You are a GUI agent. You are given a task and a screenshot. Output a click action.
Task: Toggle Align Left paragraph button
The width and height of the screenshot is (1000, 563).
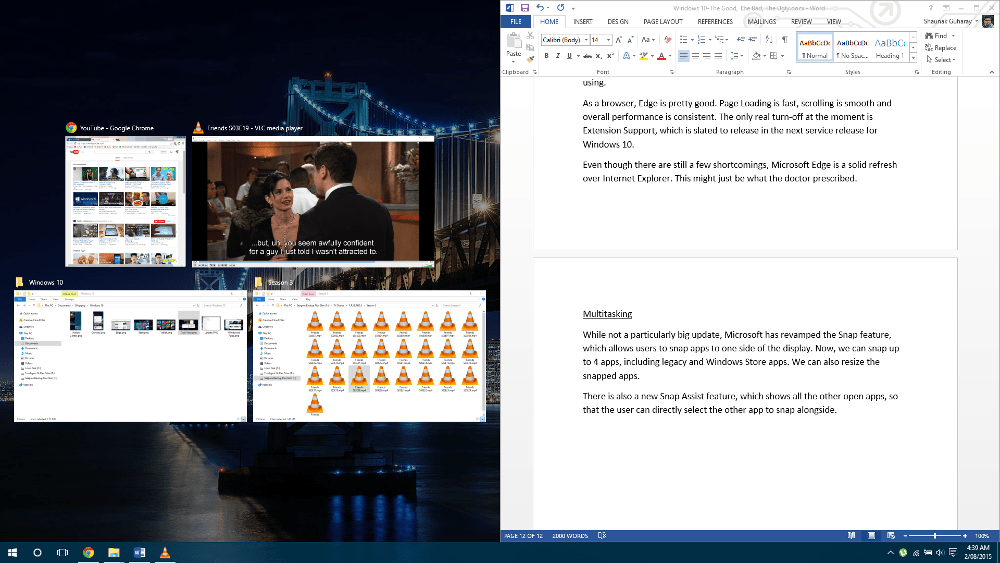[x=684, y=56]
